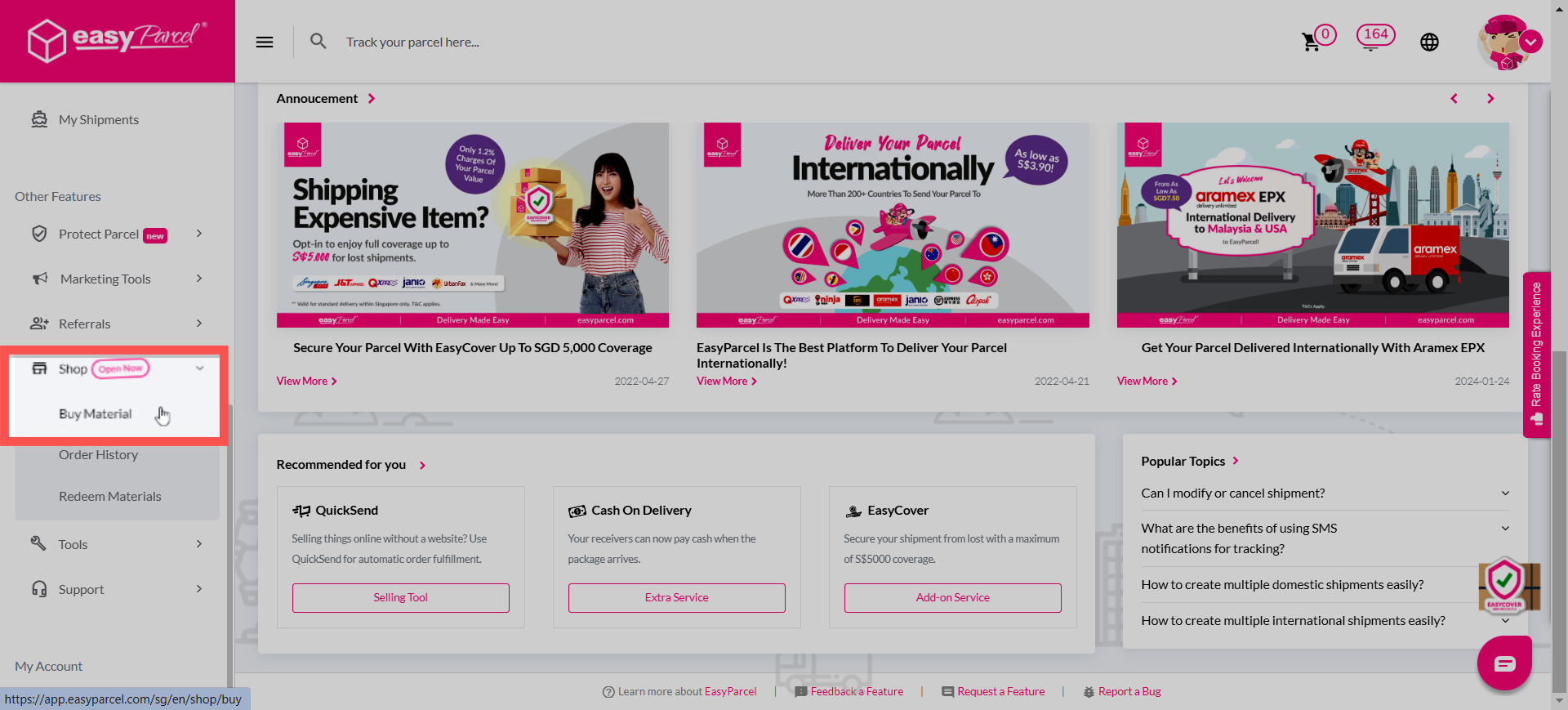Select Order History under Shop
This screenshot has width=1568, height=710.
pyautogui.click(x=98, y=455)
